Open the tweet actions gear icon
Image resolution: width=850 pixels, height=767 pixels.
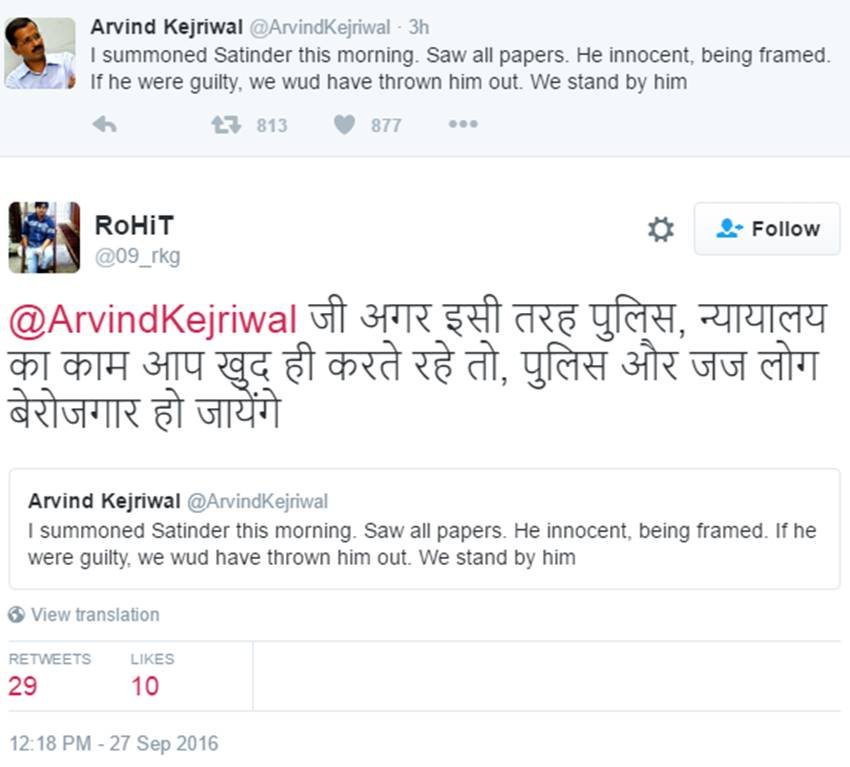point(659,229)
